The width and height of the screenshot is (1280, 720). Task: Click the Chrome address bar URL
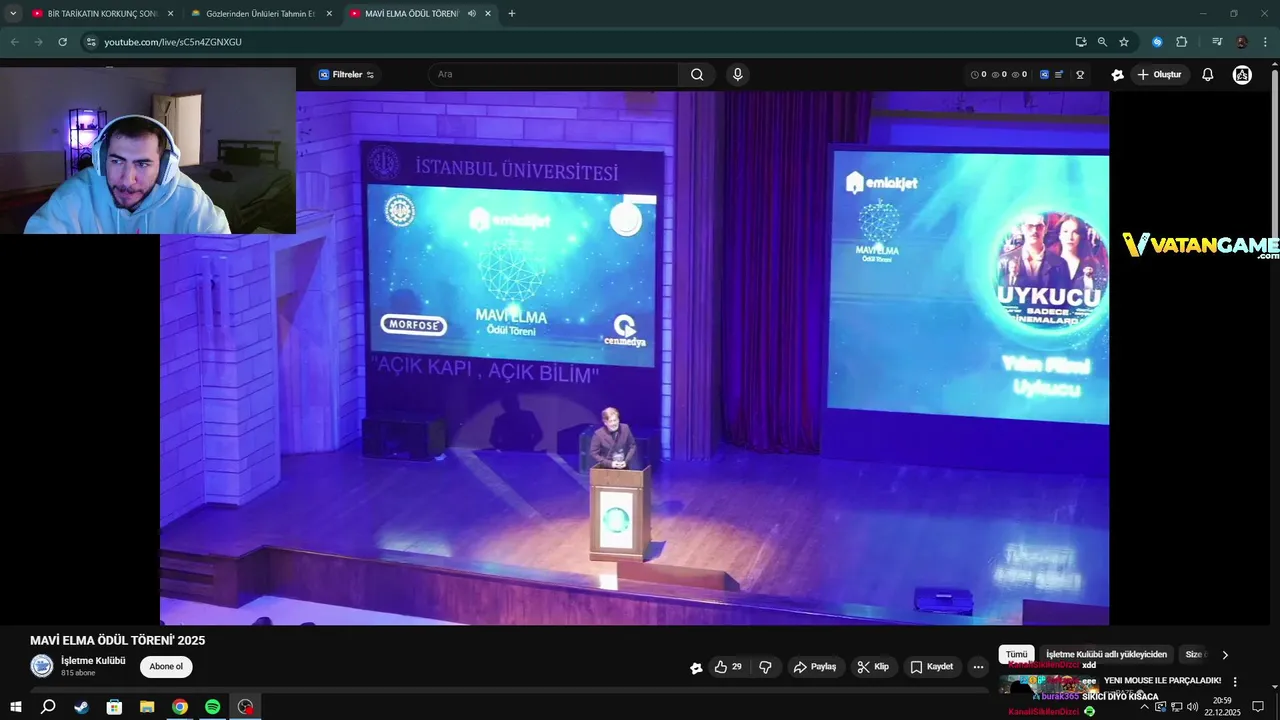(x=173, y=42)
